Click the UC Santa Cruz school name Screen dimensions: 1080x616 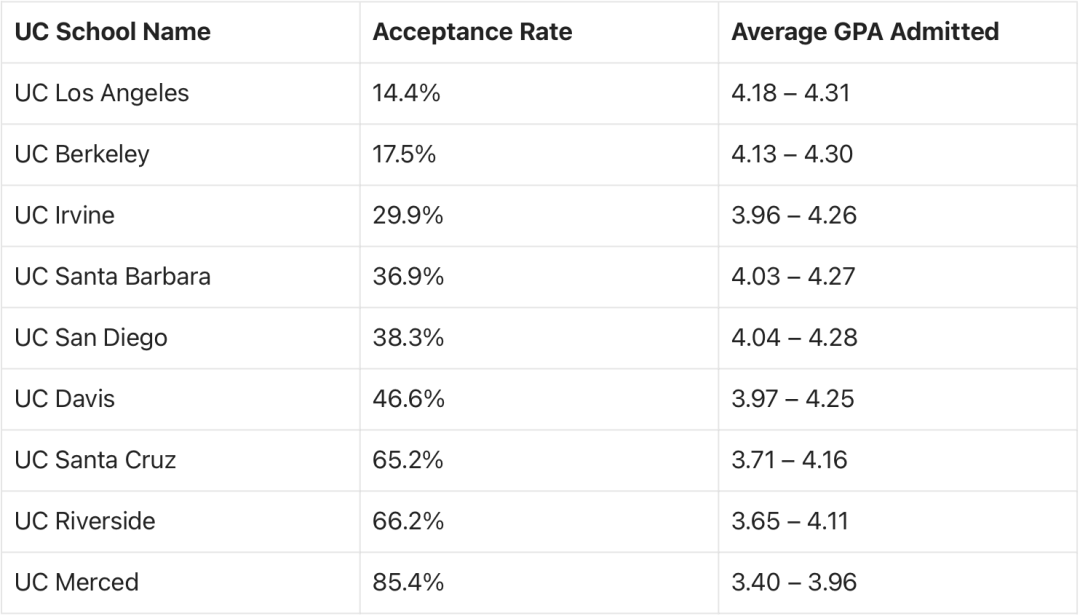95,460
